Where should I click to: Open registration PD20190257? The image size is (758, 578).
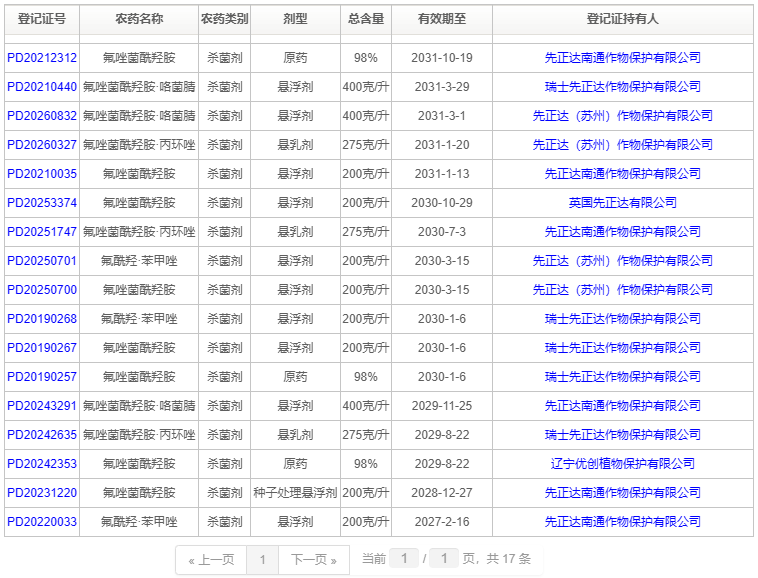pos(42,377)
